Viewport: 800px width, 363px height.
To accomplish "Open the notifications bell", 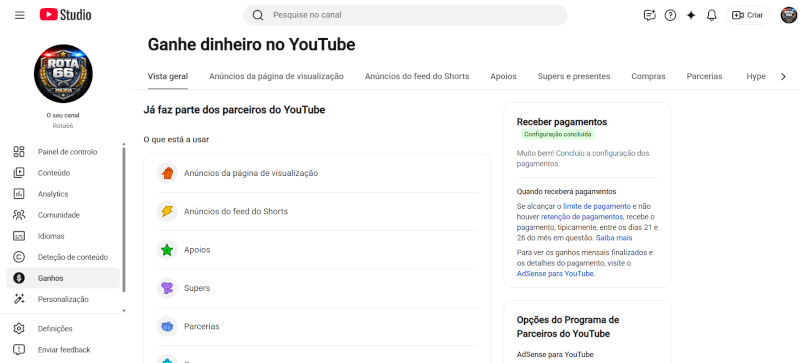I will tap(711, 15).
